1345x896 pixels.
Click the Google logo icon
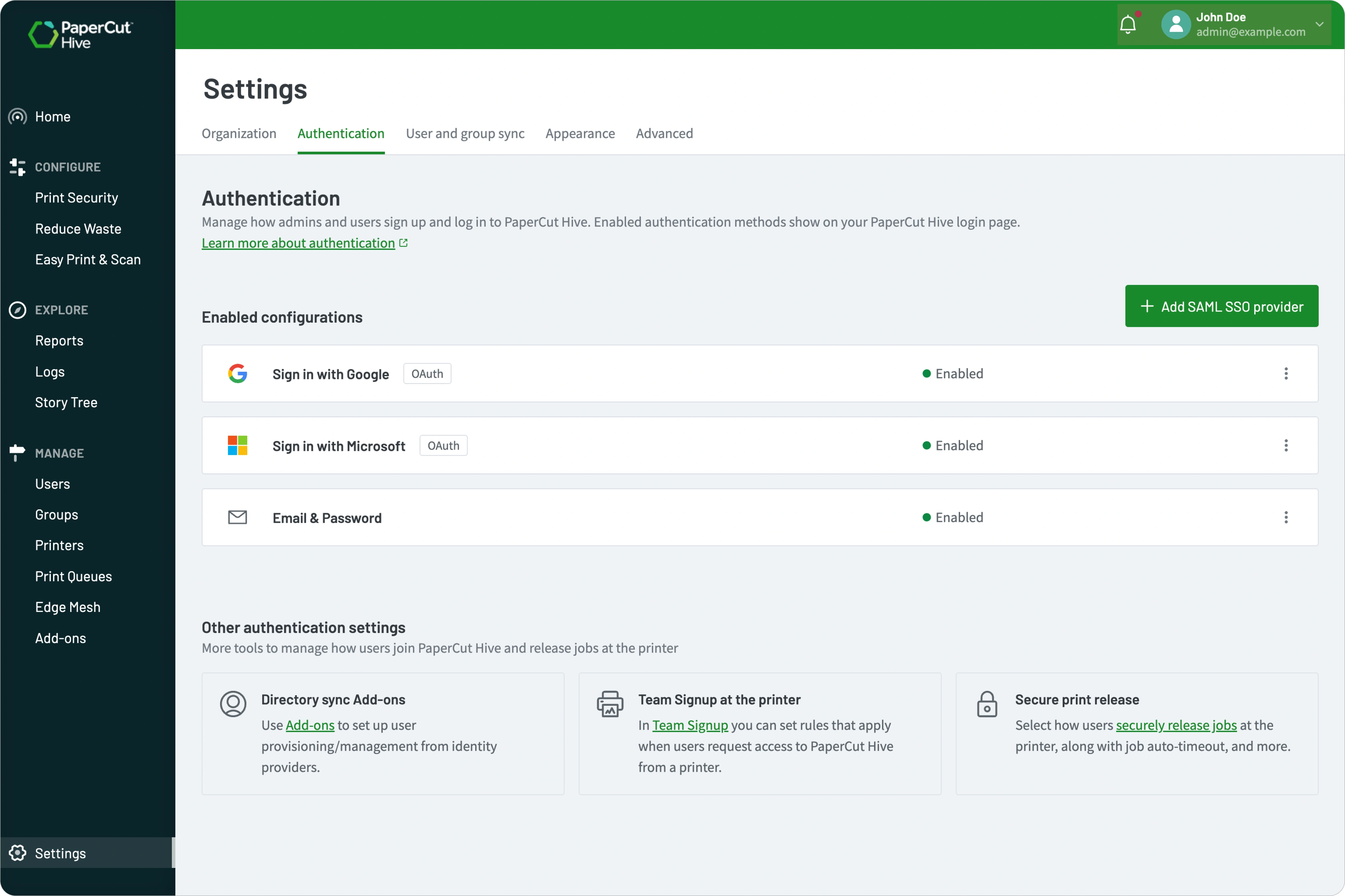coord(238,374)
